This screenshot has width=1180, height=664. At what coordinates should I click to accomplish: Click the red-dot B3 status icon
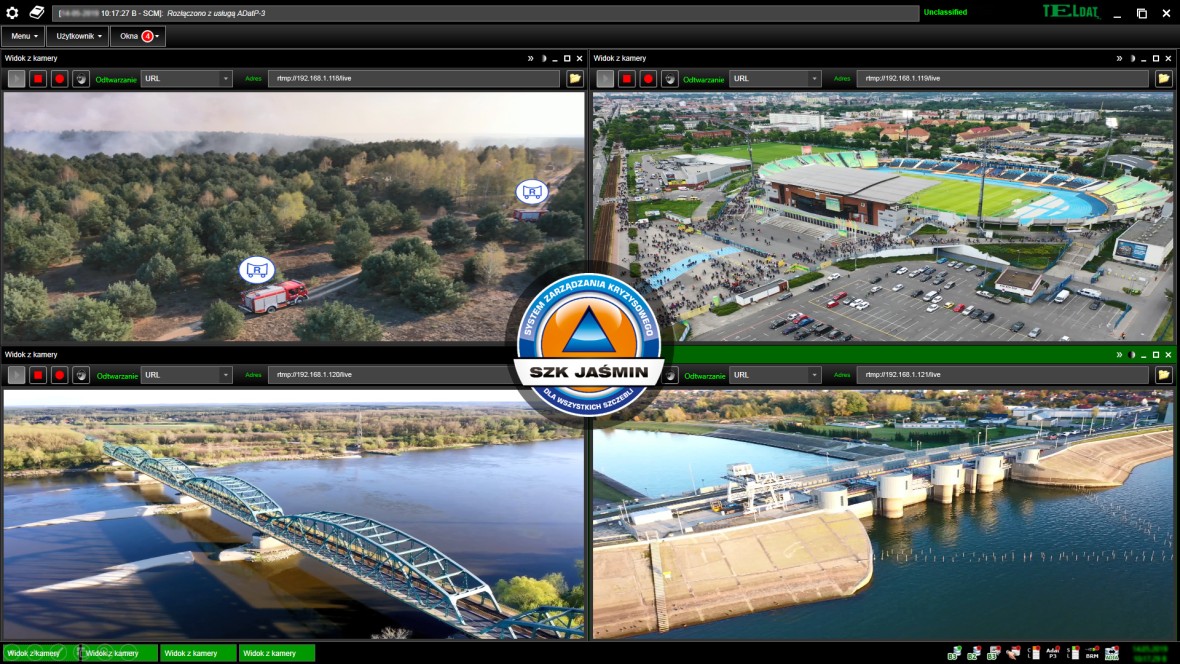pos(993,653)
